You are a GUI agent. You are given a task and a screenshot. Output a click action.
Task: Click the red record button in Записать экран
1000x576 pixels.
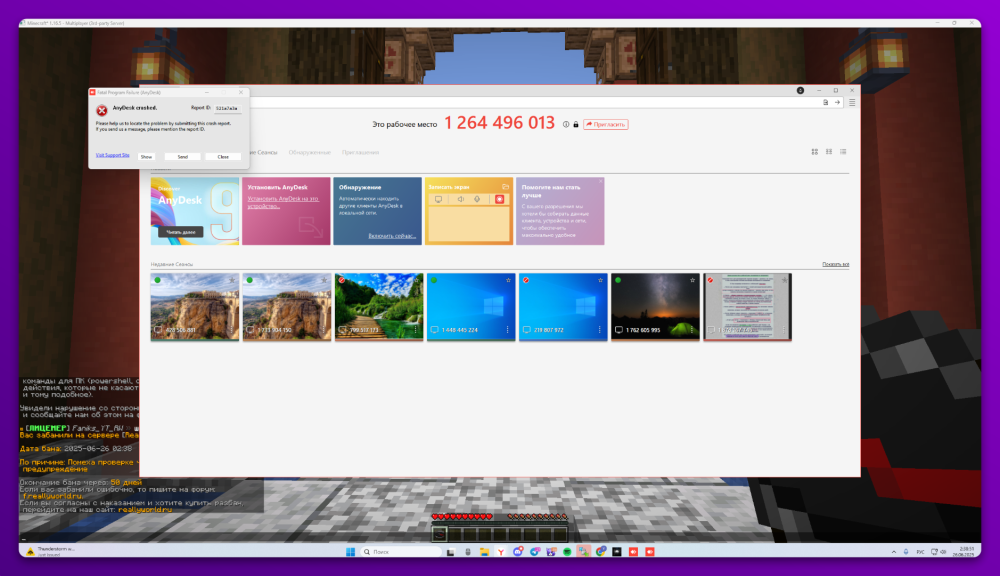point(499,200)
